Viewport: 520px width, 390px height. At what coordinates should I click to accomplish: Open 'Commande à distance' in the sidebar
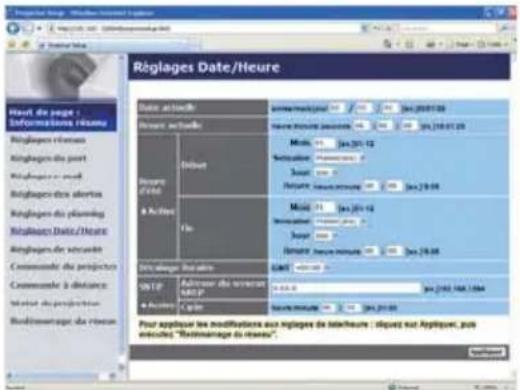pyautogui.click(x=58, y=285)
